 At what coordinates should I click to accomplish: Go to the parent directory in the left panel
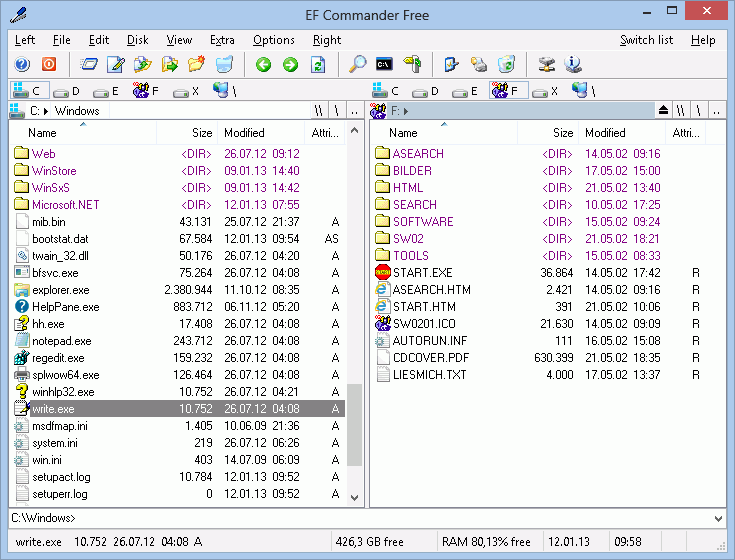[354, 111]
